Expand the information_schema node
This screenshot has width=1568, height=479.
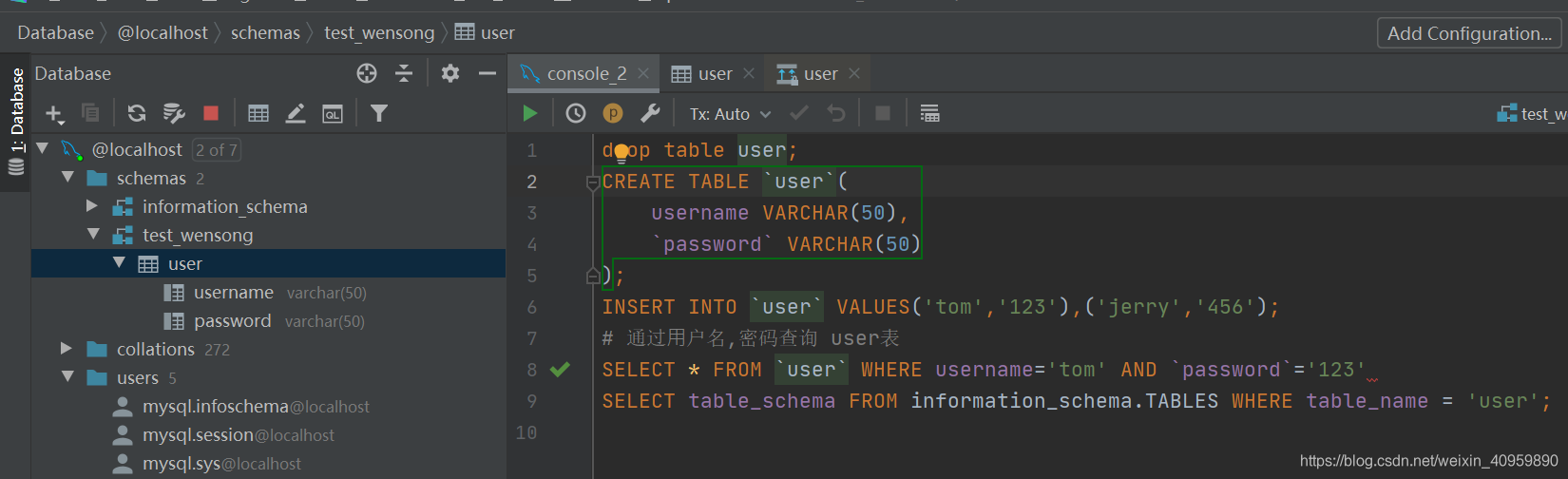(92, 205)
